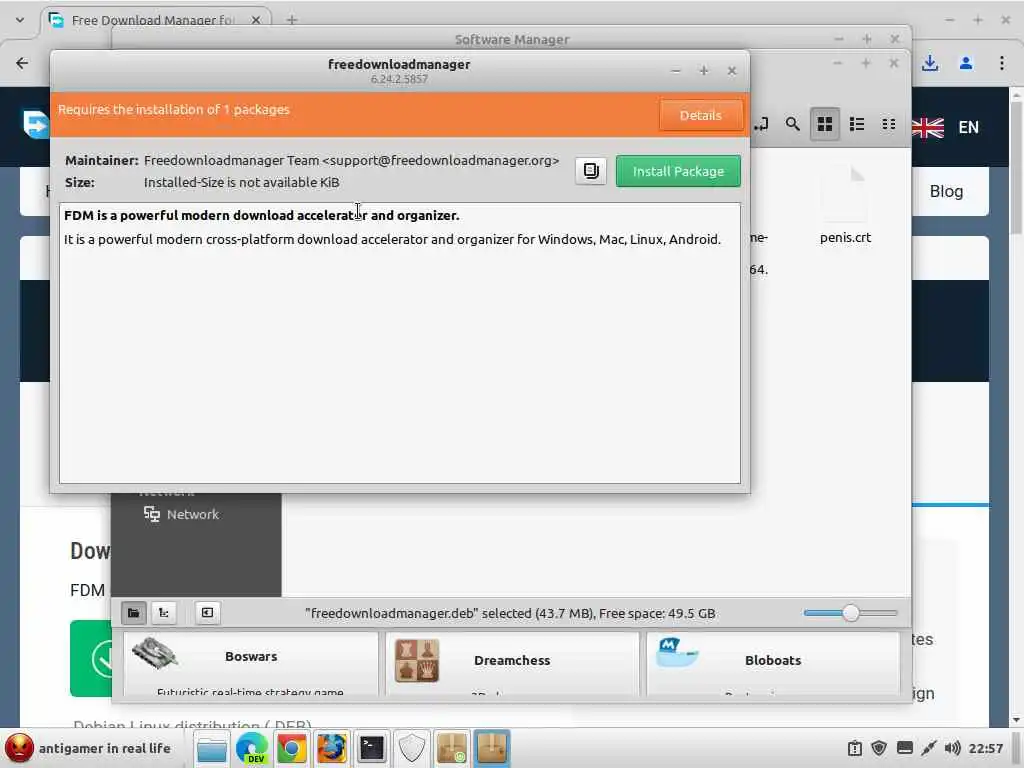
Task: Change language with EN flag selector
Action: 946,127
